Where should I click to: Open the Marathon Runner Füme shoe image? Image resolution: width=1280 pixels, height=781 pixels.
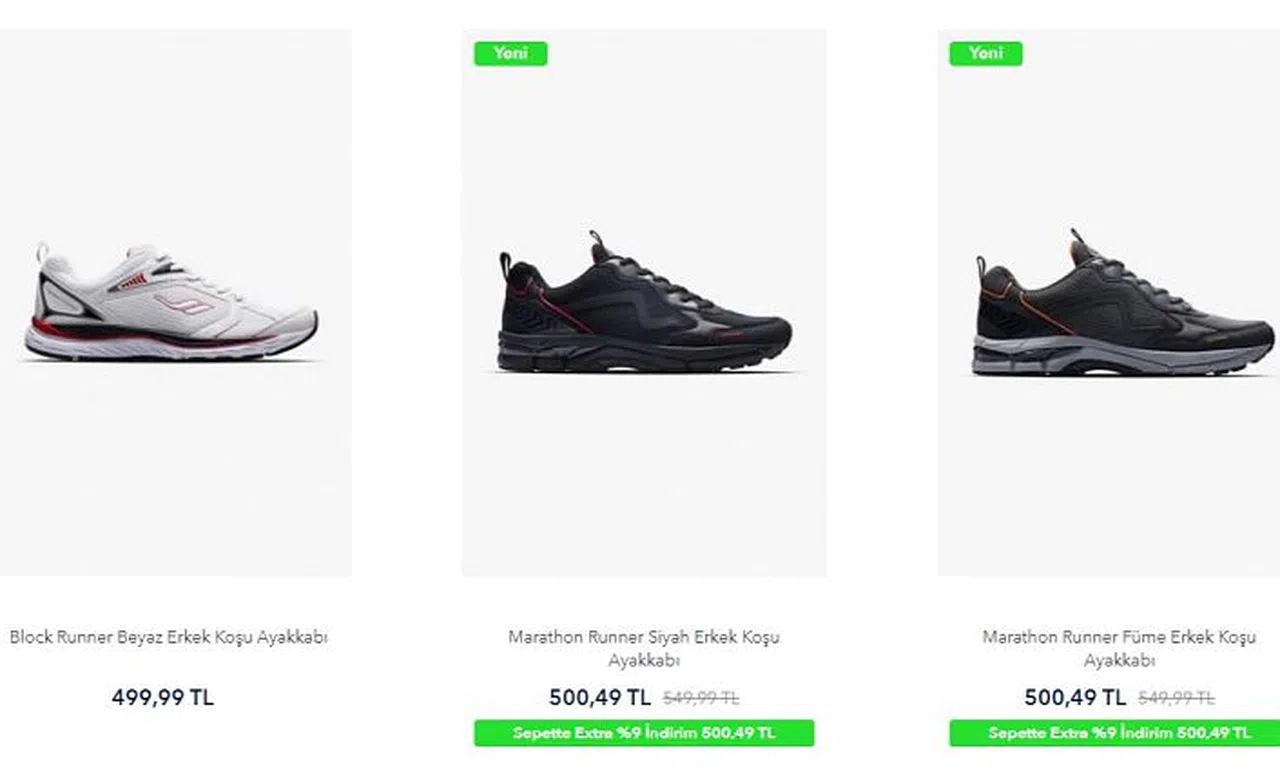[x=1120, y=305]
